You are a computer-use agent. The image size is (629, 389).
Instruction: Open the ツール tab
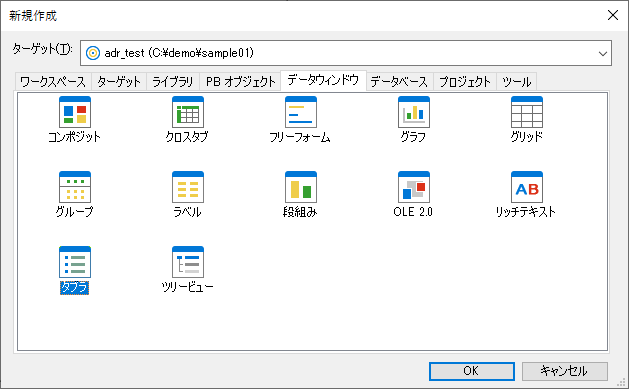517,82
